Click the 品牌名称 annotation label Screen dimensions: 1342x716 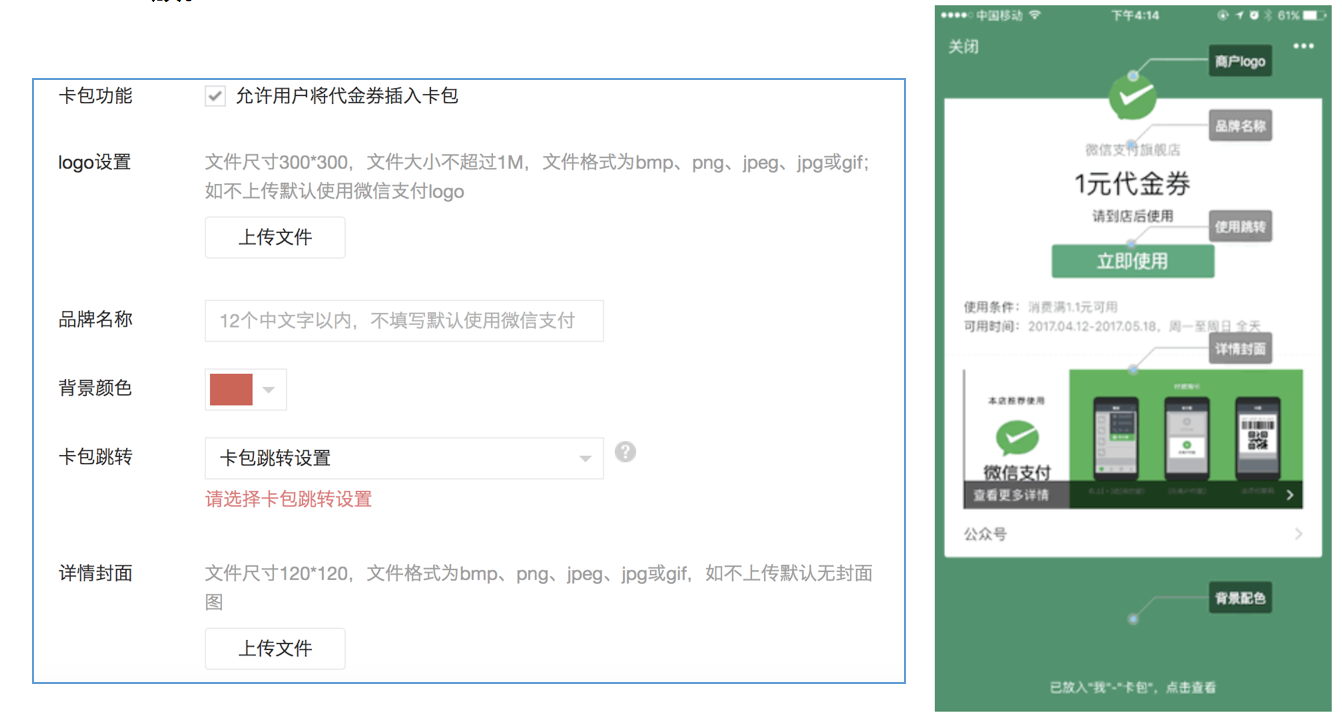pos(1240,127)
